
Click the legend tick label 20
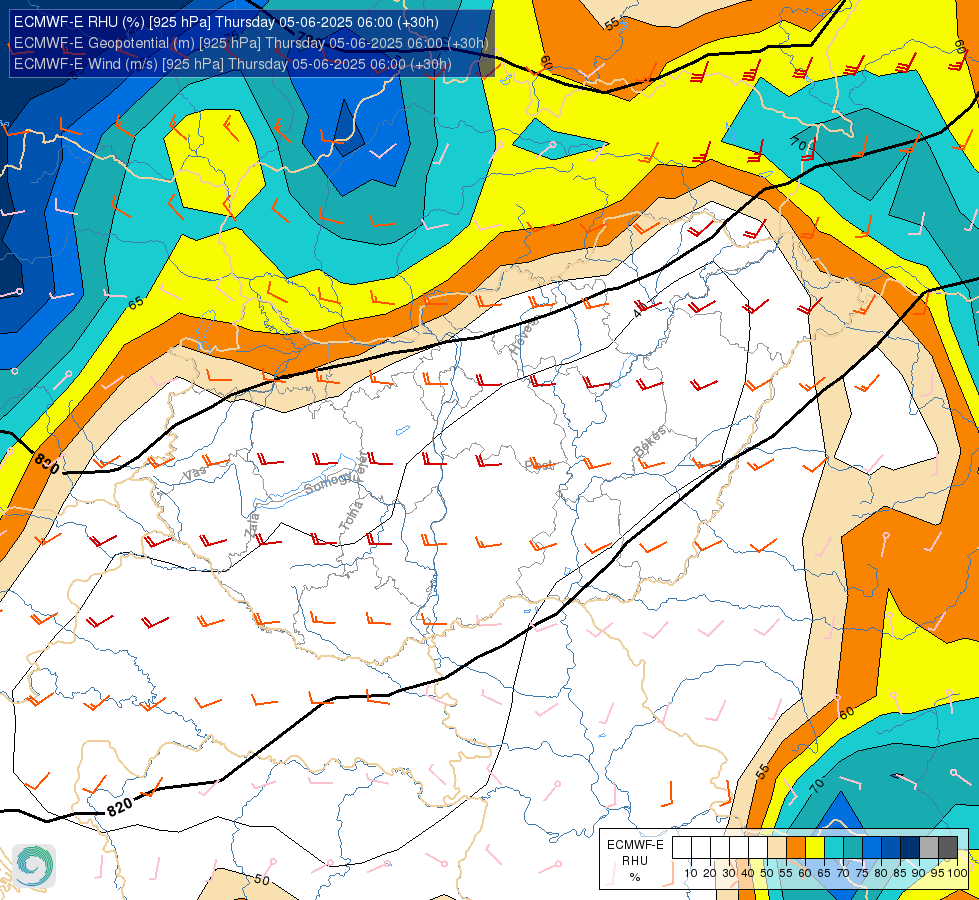[x=710, y=873]
